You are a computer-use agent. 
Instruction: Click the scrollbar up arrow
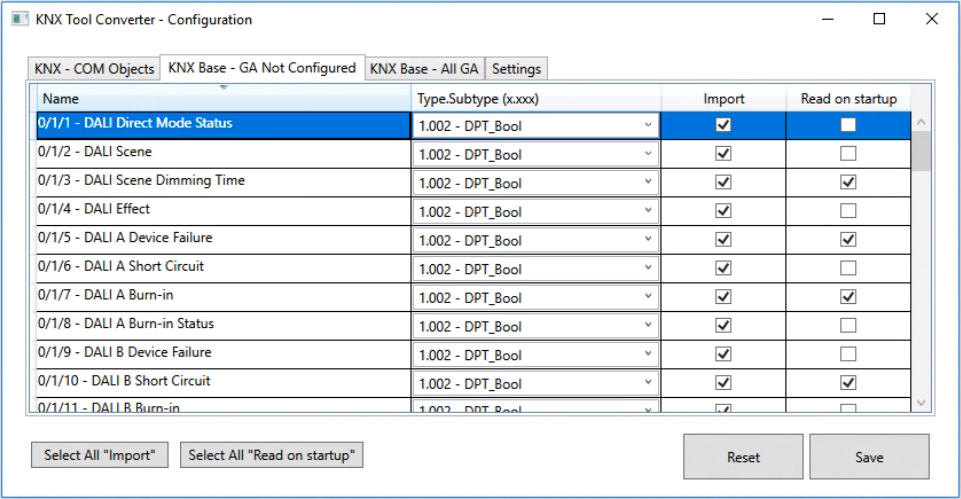point(921,123)
